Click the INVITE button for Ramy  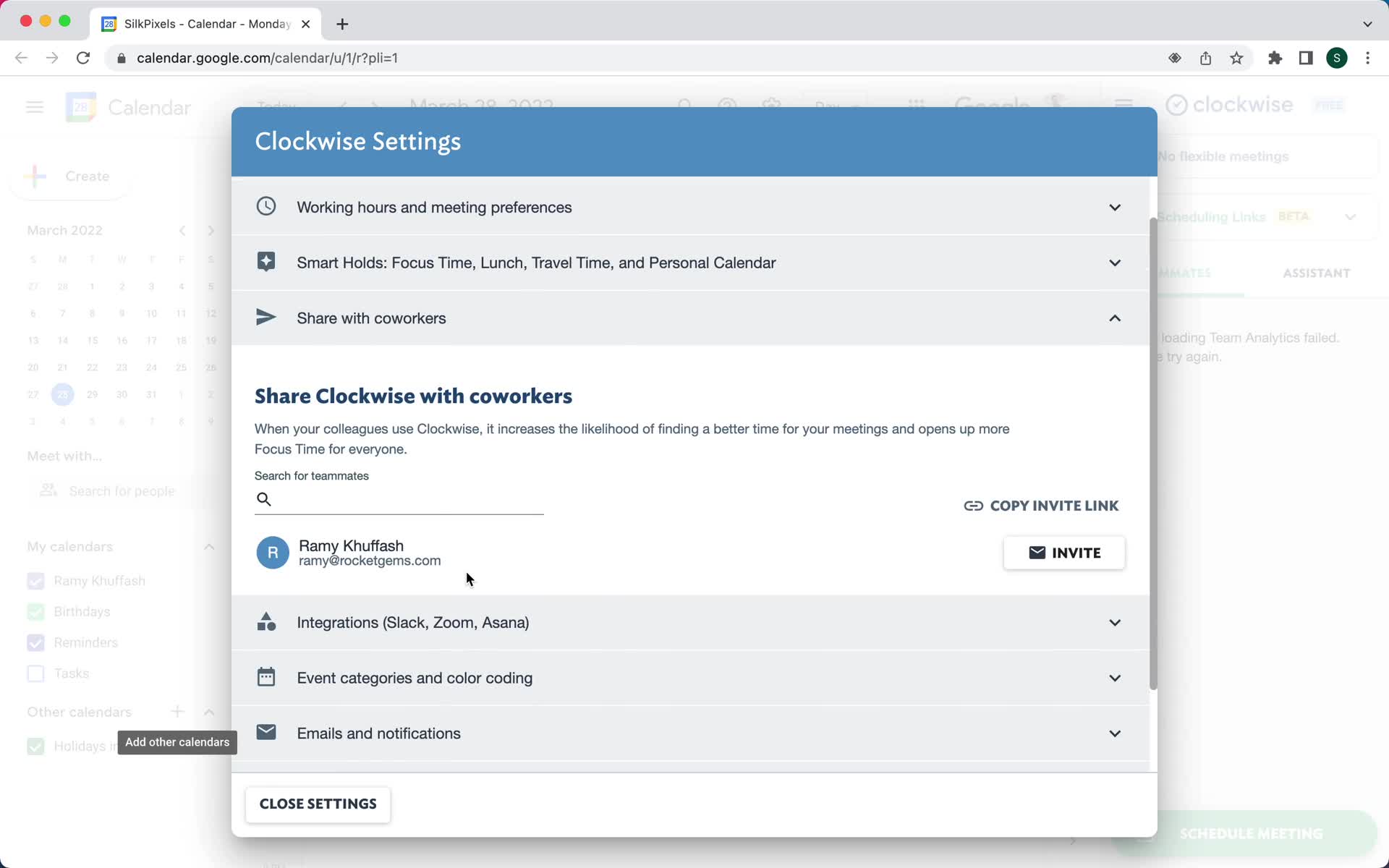tap(1063, 553)
